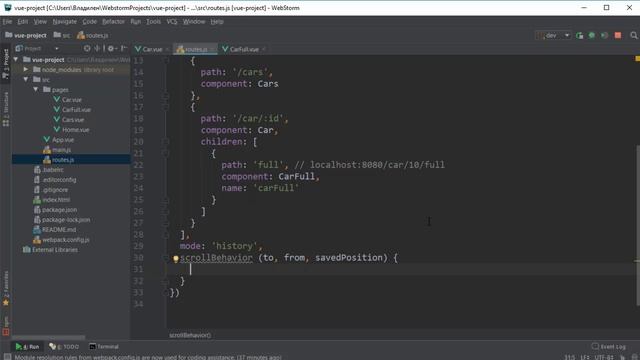Open Project panel settings gear

pyautogui.click(x=111, y=49)
